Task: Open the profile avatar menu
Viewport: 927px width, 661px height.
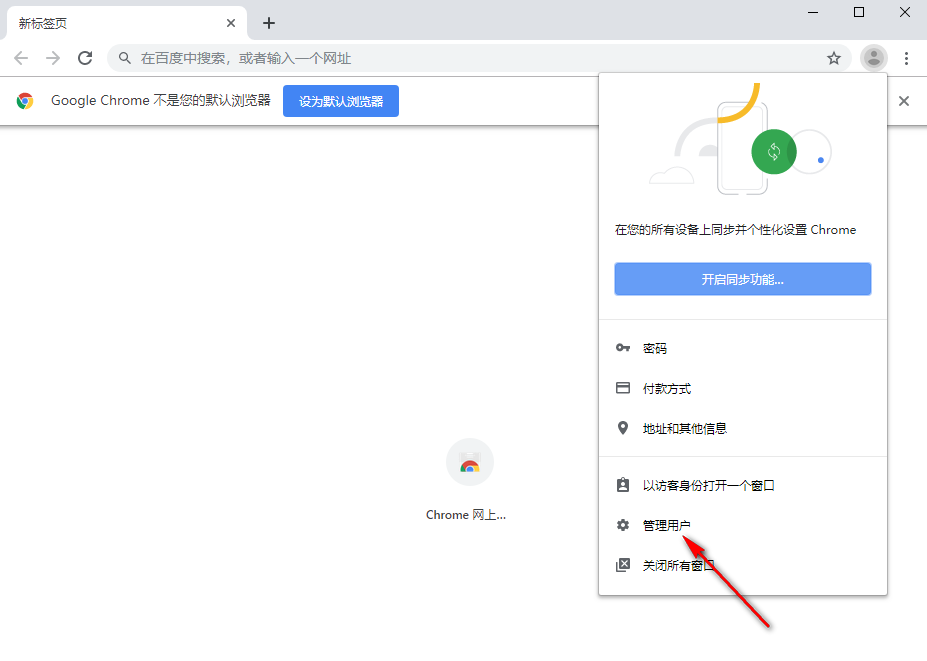Action: click(x=873, y=58)
